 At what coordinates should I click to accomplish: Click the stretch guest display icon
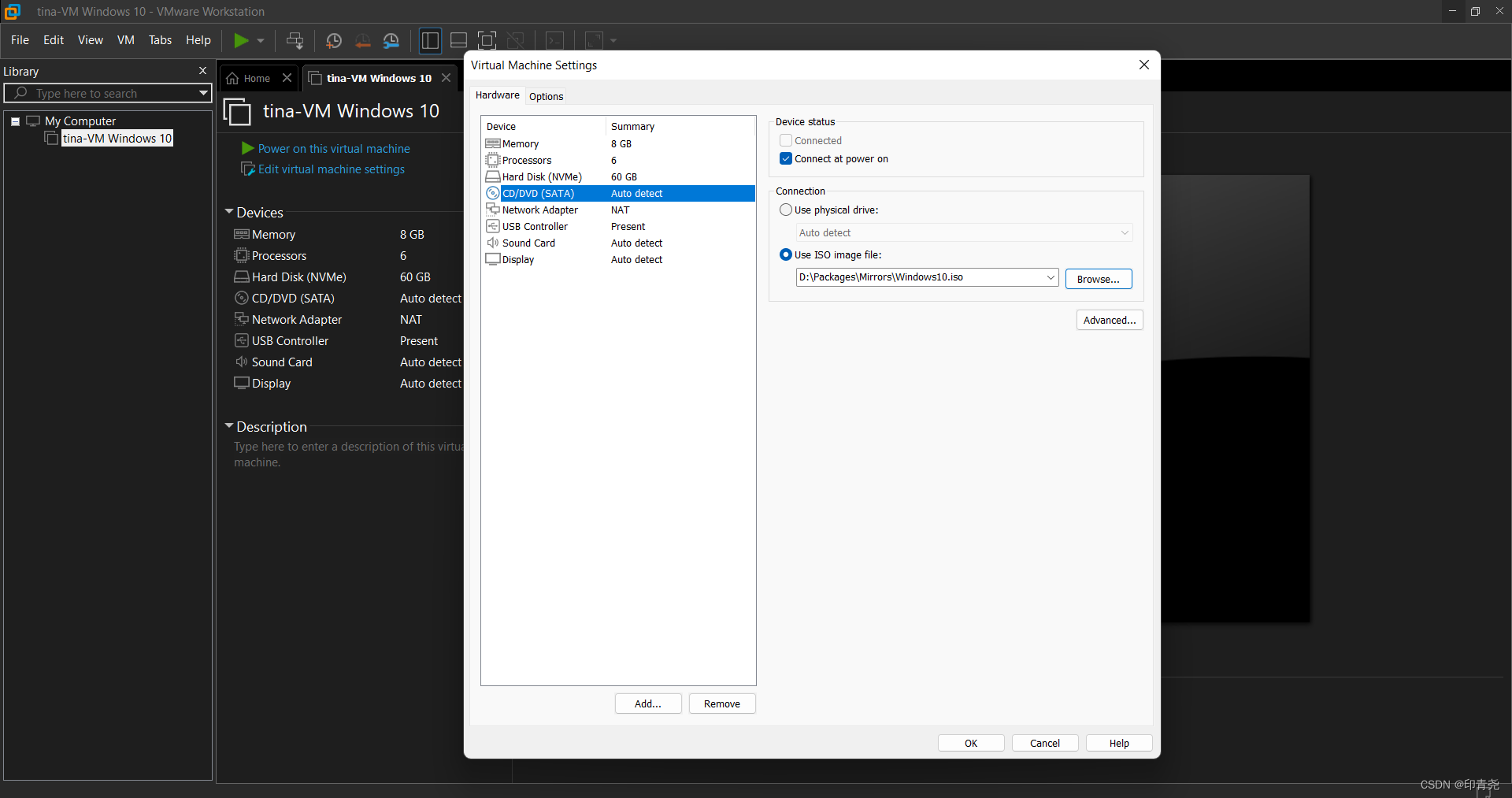pyautogui.click(x=595, y=40)
